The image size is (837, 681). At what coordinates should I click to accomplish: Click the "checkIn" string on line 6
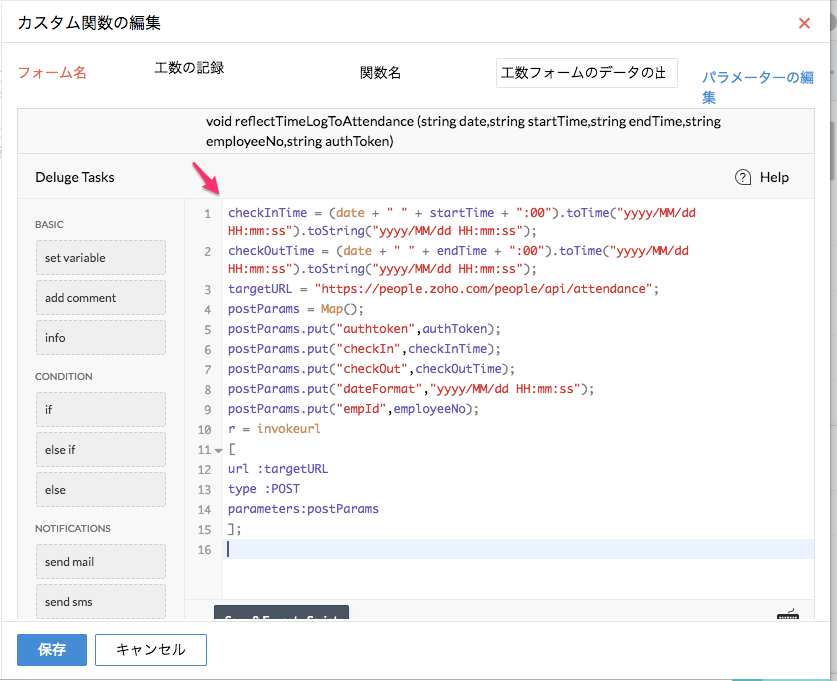point(369,349)
